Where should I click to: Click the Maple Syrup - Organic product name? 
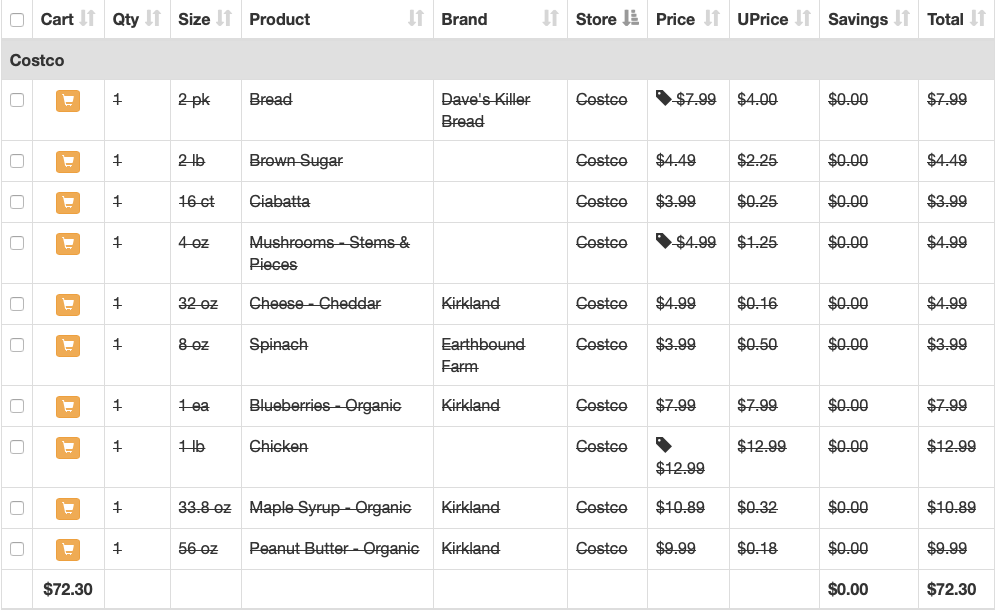(330, 508)
